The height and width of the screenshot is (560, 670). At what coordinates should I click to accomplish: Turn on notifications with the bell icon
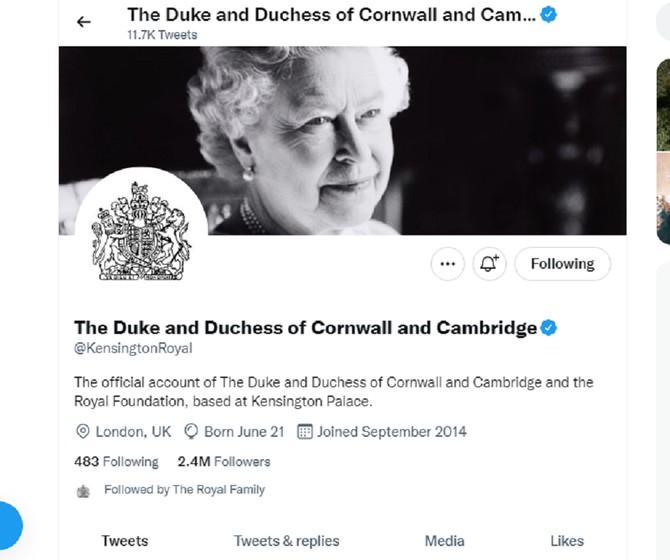point(489,264)
